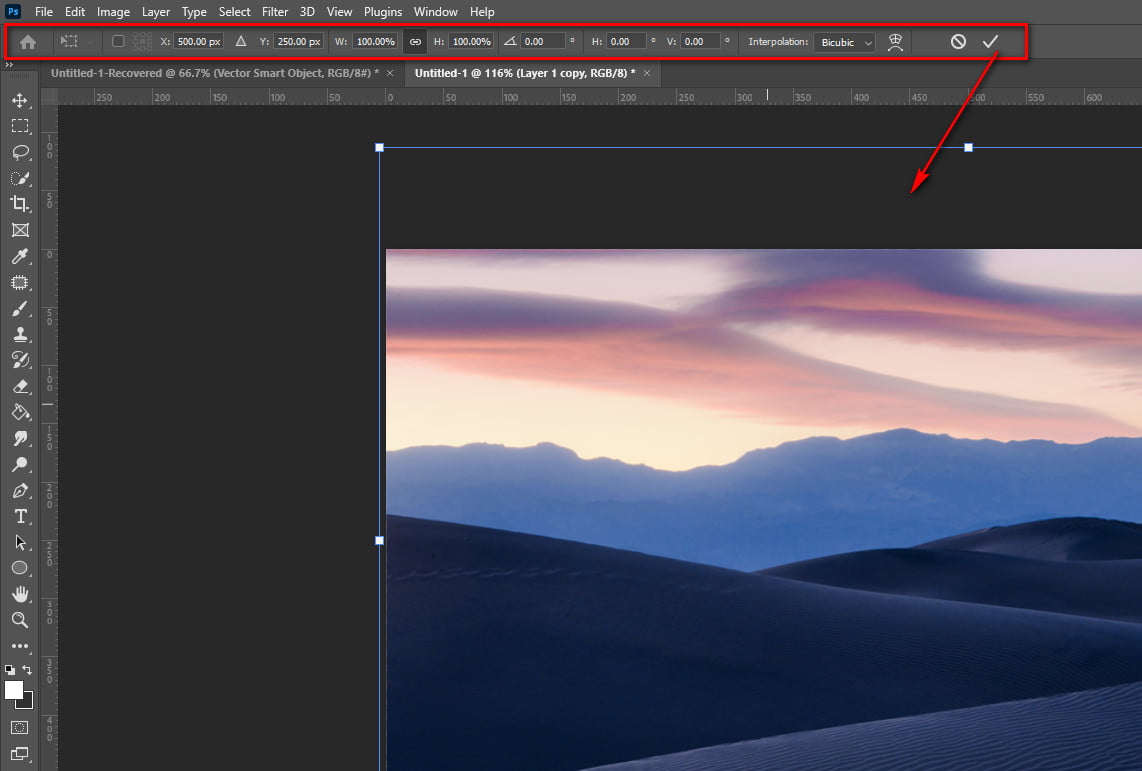
Task: Switch transform to warp mode
Action: click(x=895, y=42)
